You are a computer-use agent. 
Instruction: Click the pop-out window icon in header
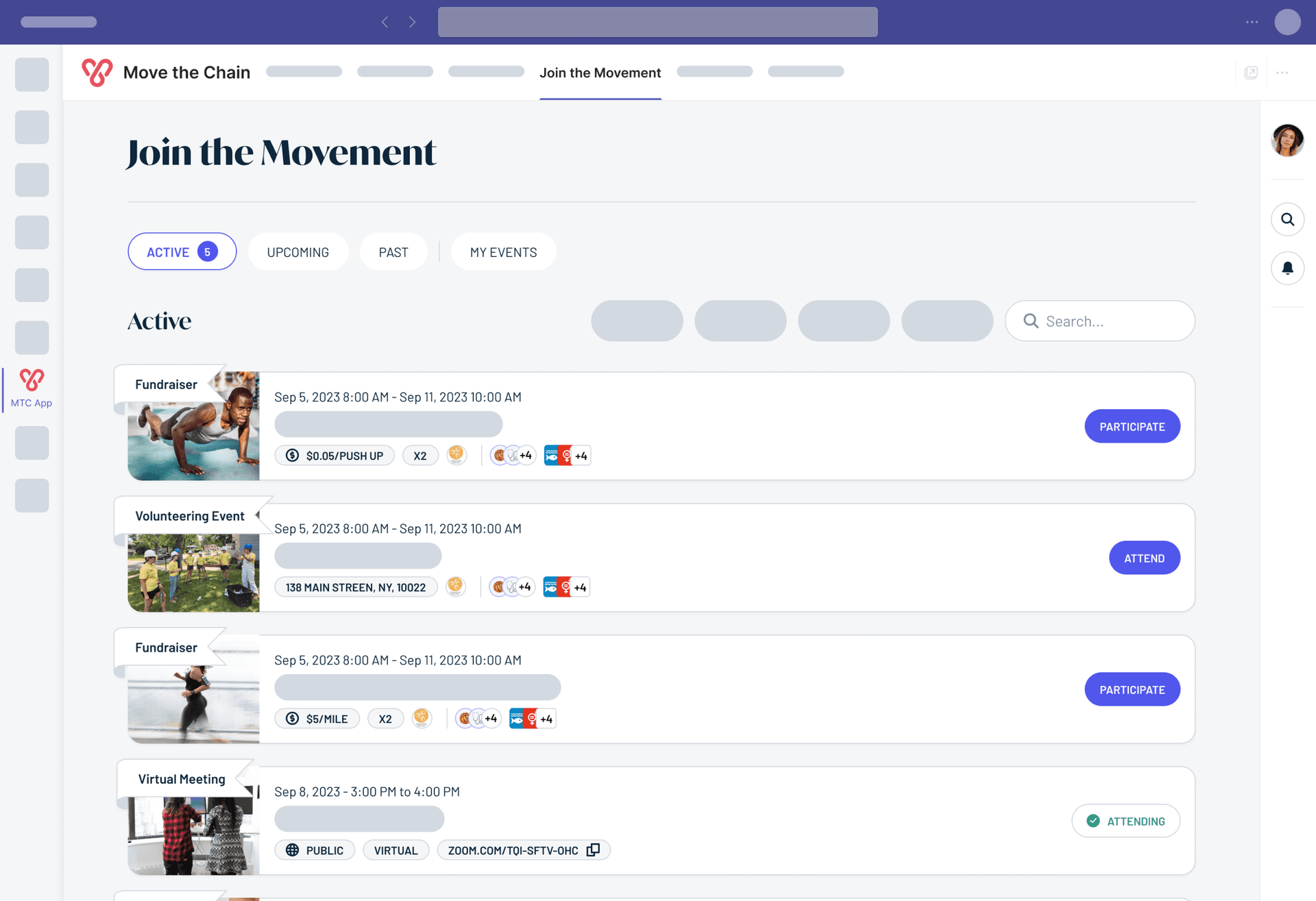click(1251, 73)
